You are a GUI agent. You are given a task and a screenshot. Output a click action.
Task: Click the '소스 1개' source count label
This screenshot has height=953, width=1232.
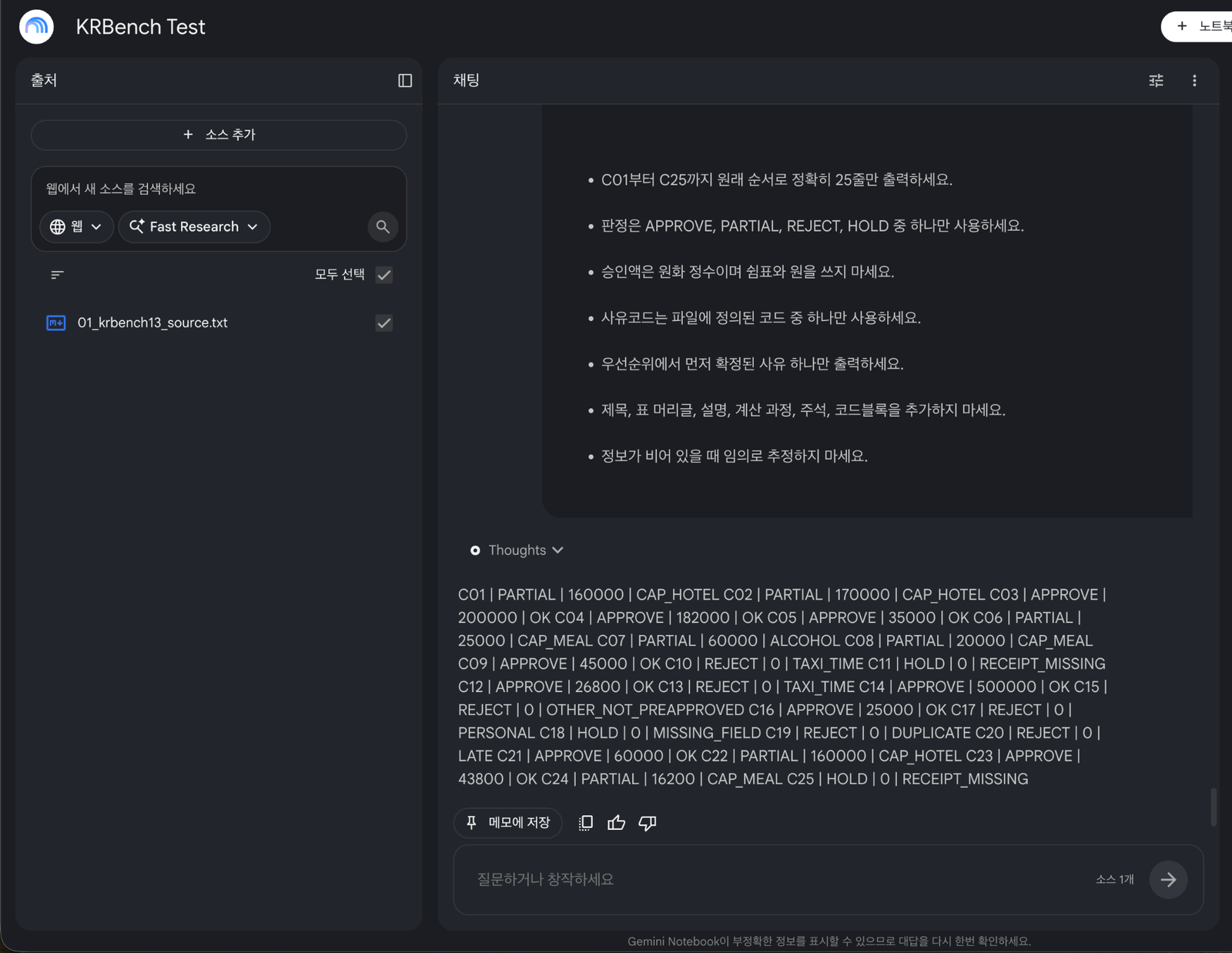(1115, 879)
